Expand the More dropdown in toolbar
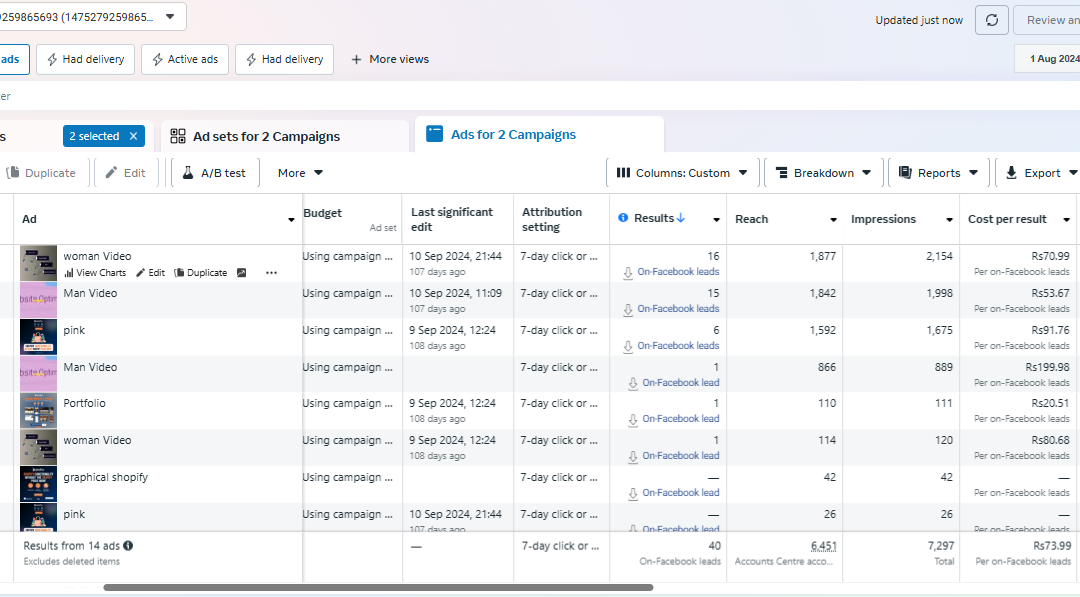Screen dimensions: 1080x597 pyautogui.click(x=300, y=173)
